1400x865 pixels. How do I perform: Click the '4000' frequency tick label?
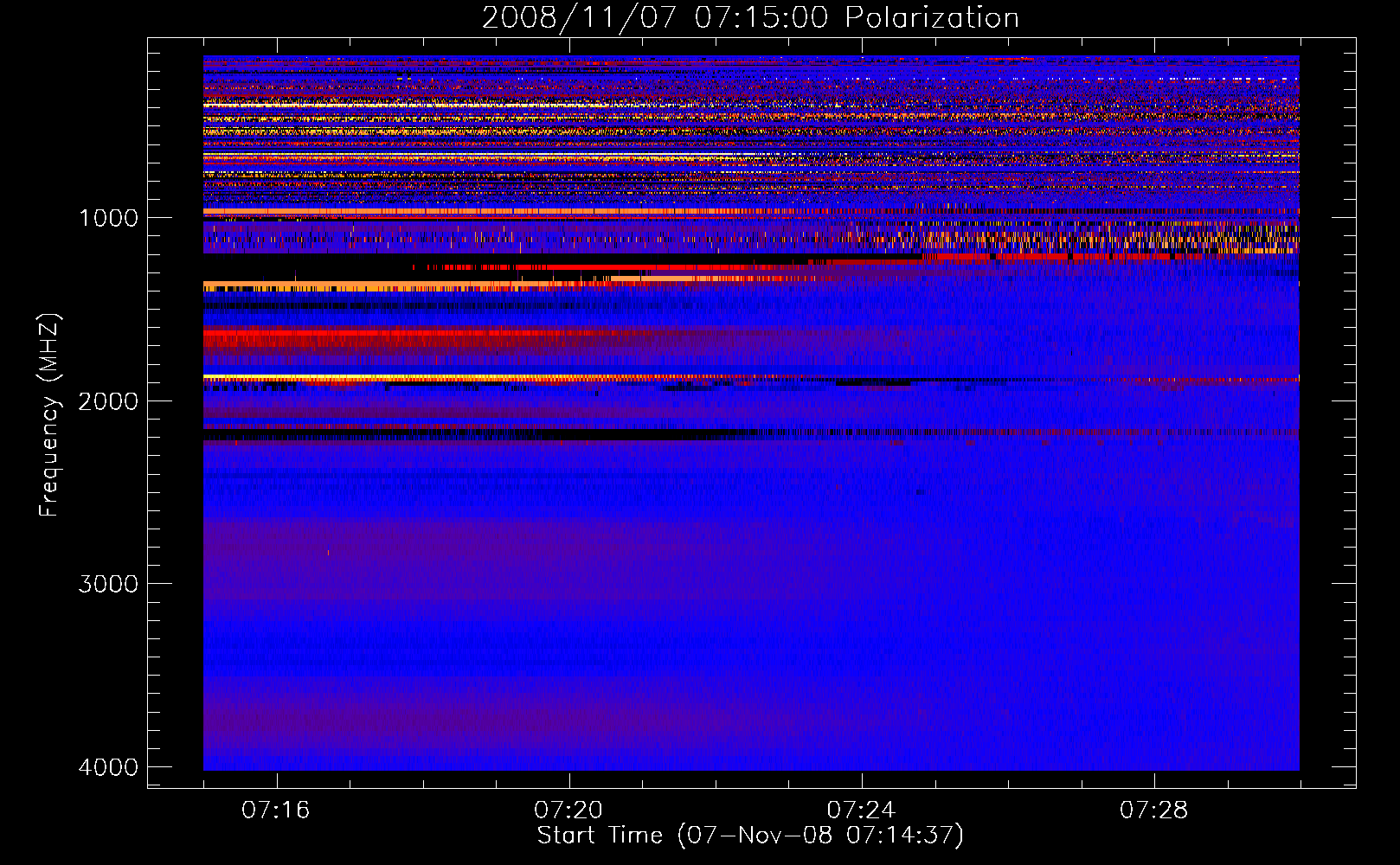click(x=108, y=767)
